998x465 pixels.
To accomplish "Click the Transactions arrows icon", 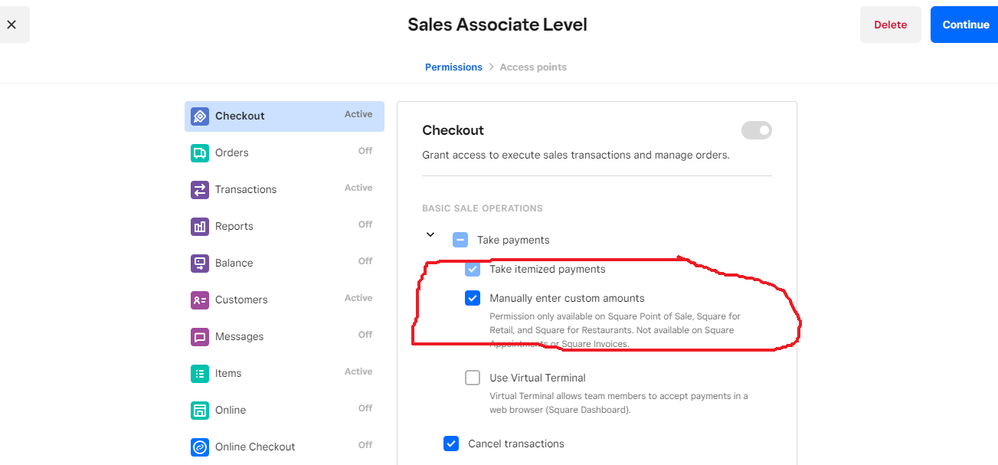I will pos(199,190).
